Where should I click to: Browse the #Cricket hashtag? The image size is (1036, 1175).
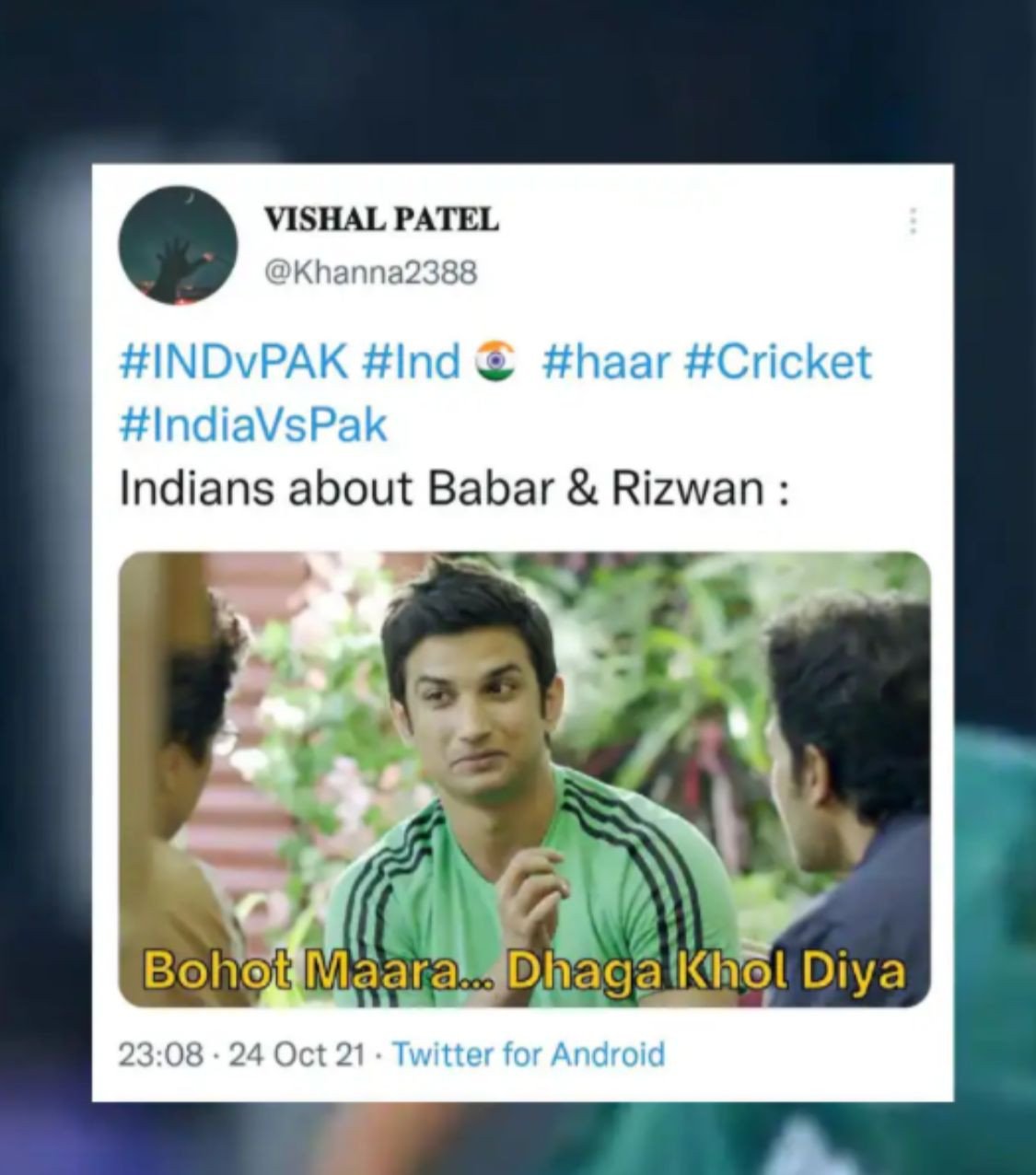tap(777, 361)
